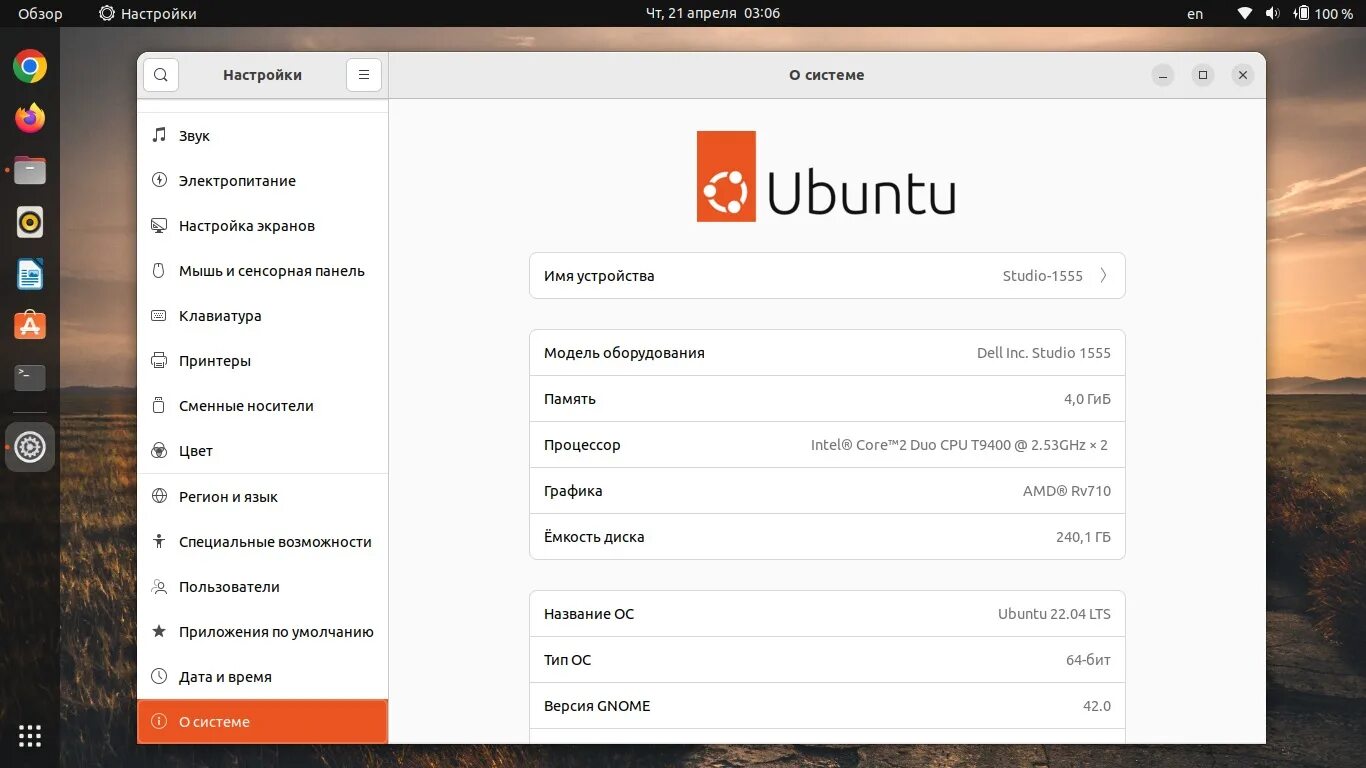Click the volume icon in top bar
This screenshot has height=768, width=1366.
pyautogui.click(x=1273, y=13)
